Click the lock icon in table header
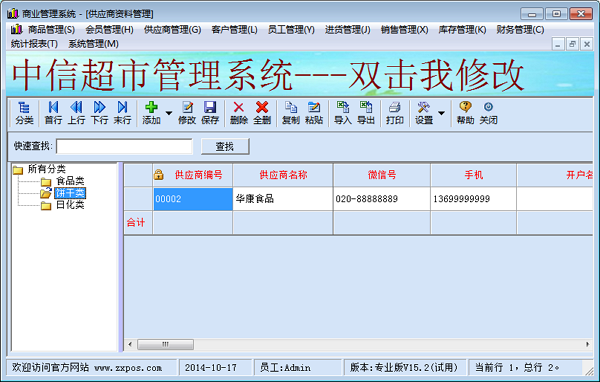Image resolution: width=600 pixels, height=382 pixels. pyautogui.click(x=158, y=175)
